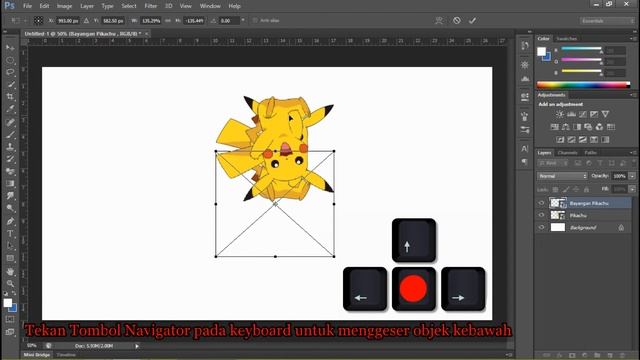Click the foreground color in Color panel
This screenshot has height=360, width=640.
(x=541, y=51)
